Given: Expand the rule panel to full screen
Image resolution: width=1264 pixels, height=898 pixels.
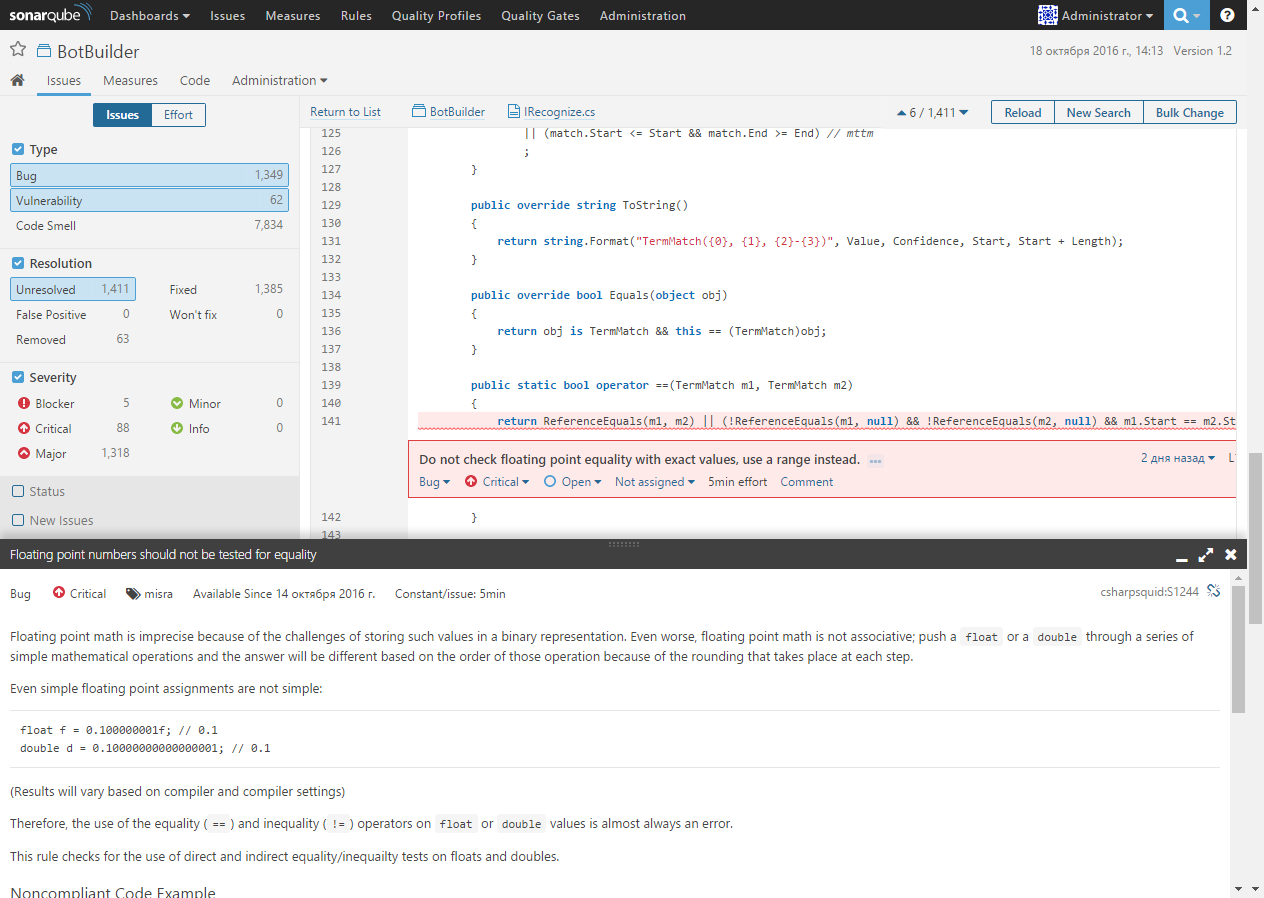Looking at the screenshot, I should point(1205,554).
